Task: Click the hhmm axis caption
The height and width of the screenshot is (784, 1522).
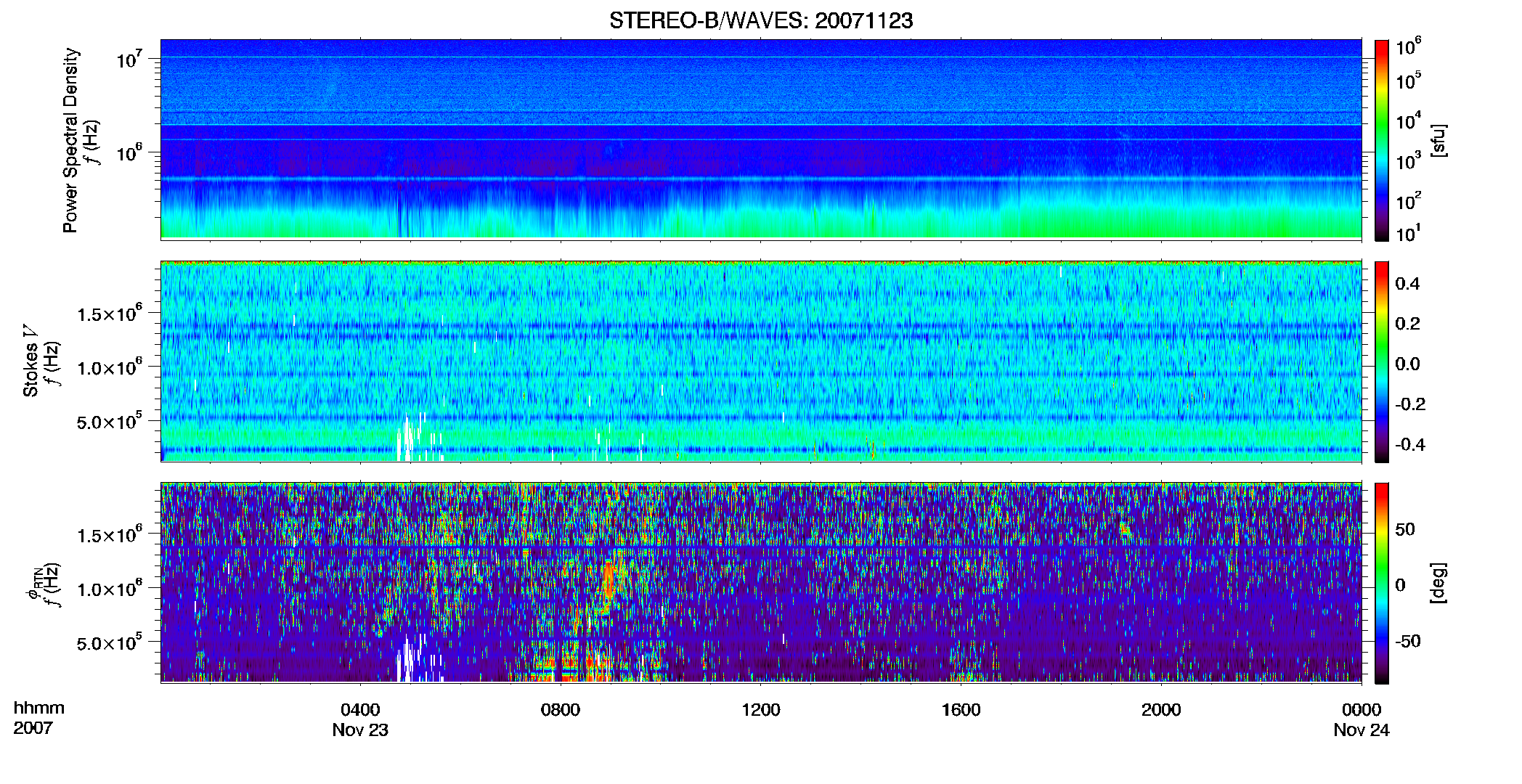Action: coord(39,708)
